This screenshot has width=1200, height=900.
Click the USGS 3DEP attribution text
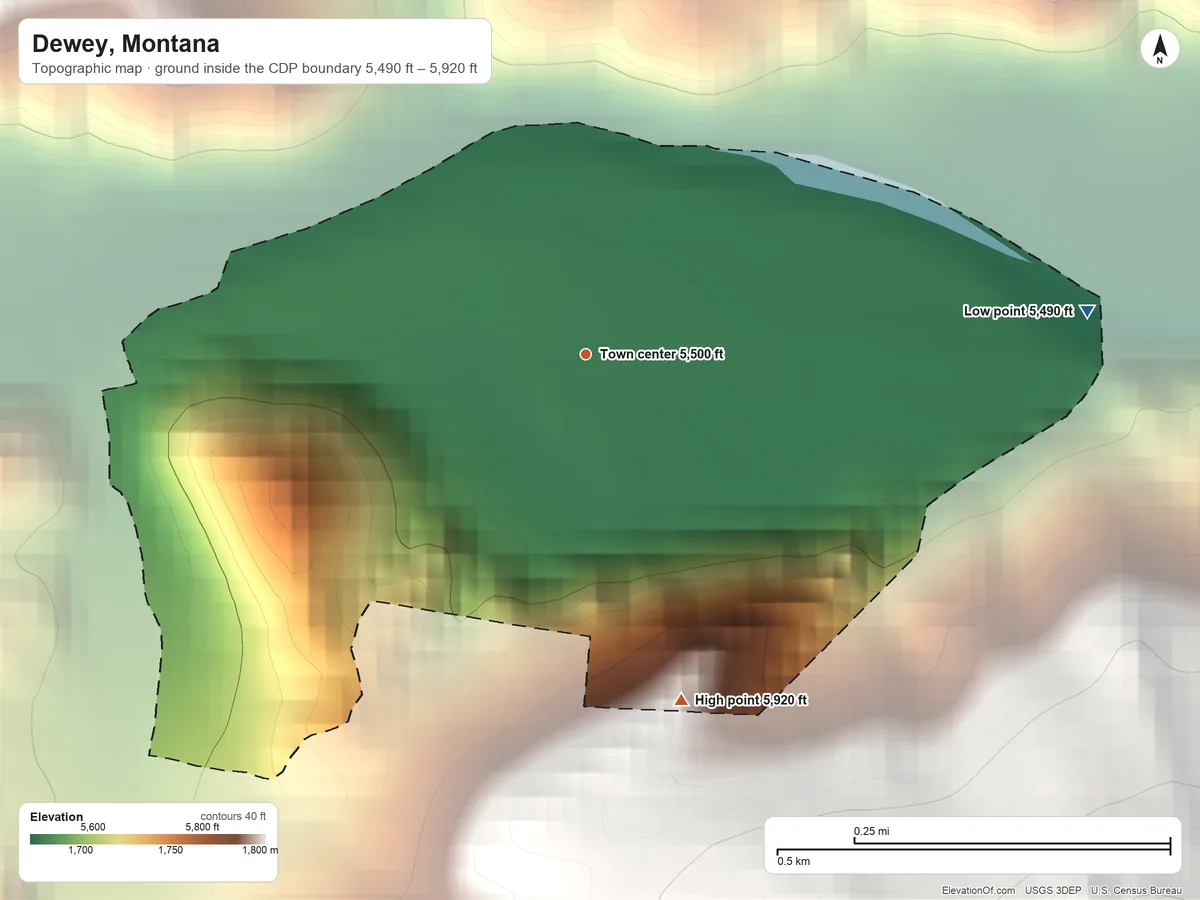pyautogui.click(x=1051, y=890)
